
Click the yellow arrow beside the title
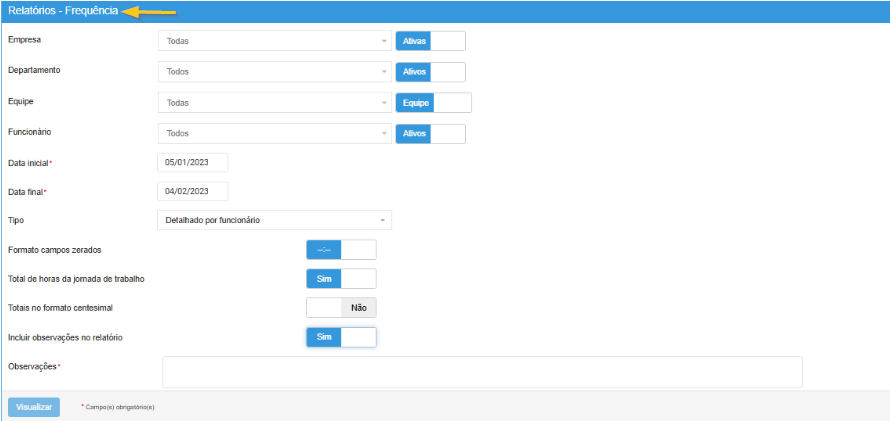149,12
